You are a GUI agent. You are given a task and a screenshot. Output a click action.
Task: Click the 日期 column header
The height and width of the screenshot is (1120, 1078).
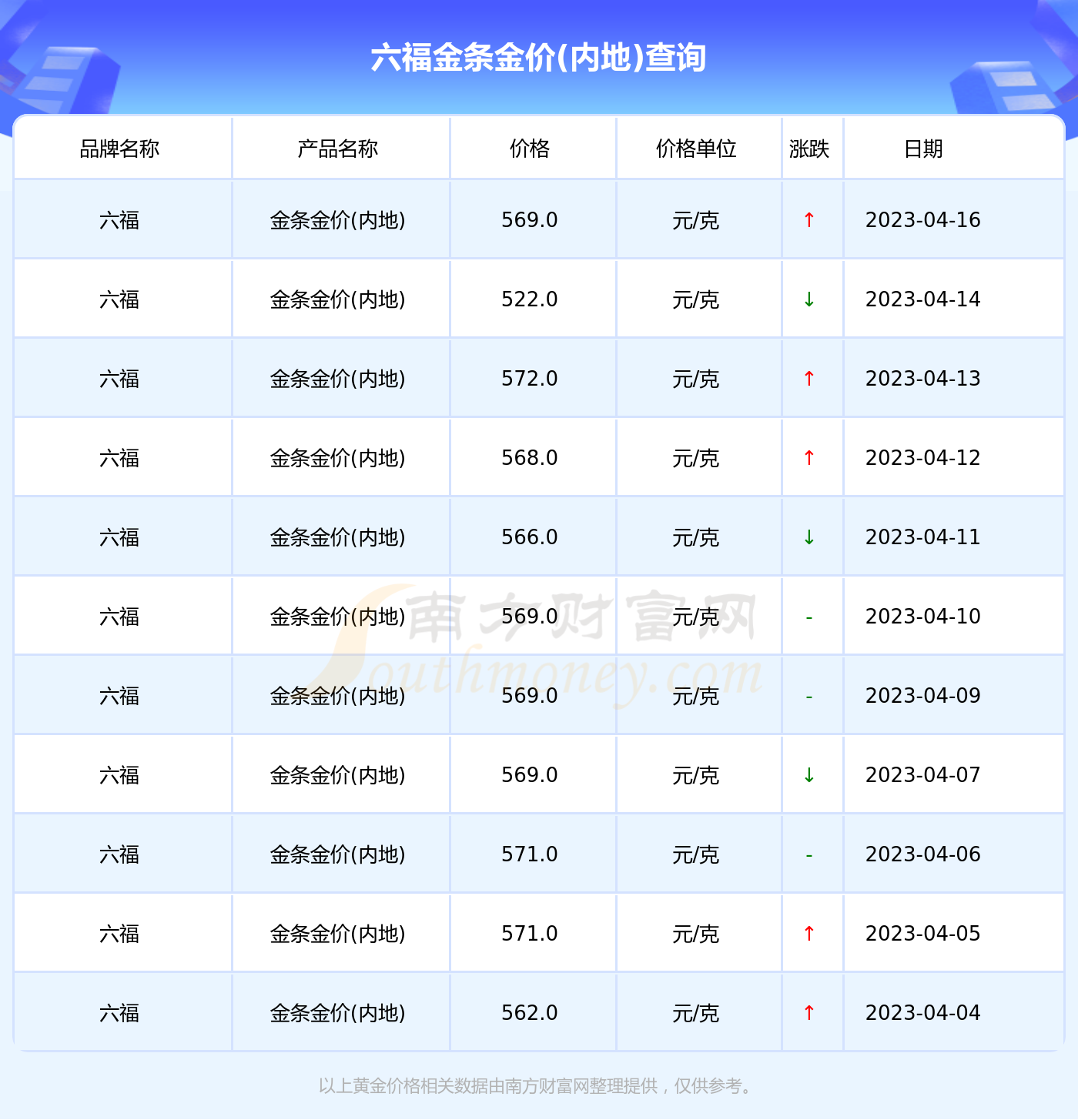923,149
